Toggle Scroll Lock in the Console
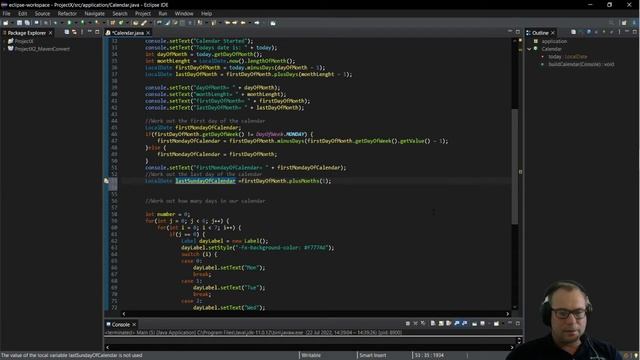640x360 pixels. point(441,323)
